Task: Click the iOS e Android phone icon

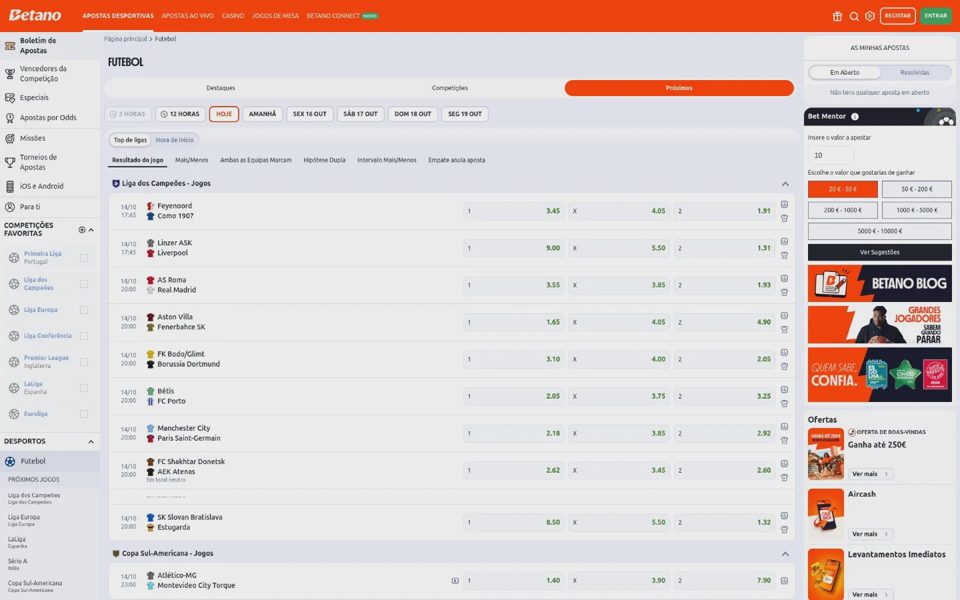Action: pyautogui.click(x=10, y=186)
